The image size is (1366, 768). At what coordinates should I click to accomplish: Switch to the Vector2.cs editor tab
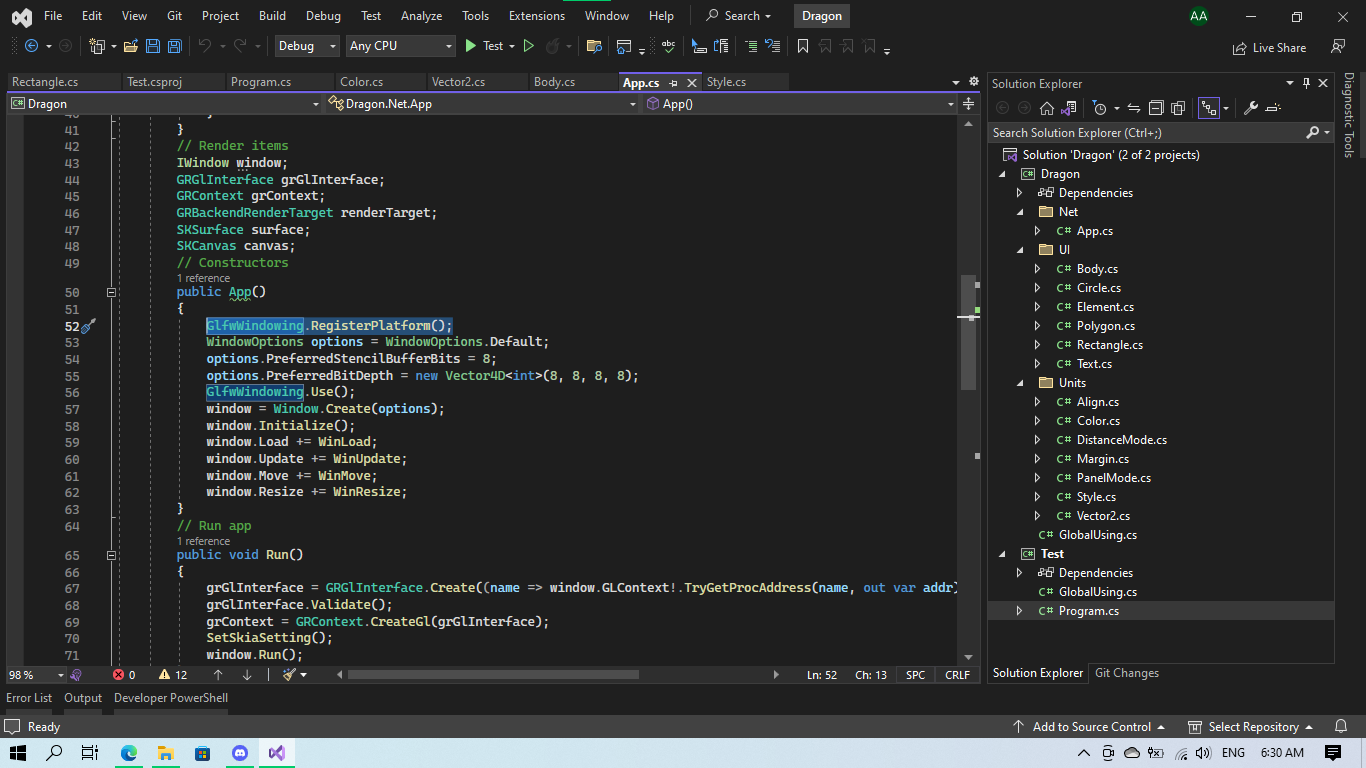(x=458, y=82)
